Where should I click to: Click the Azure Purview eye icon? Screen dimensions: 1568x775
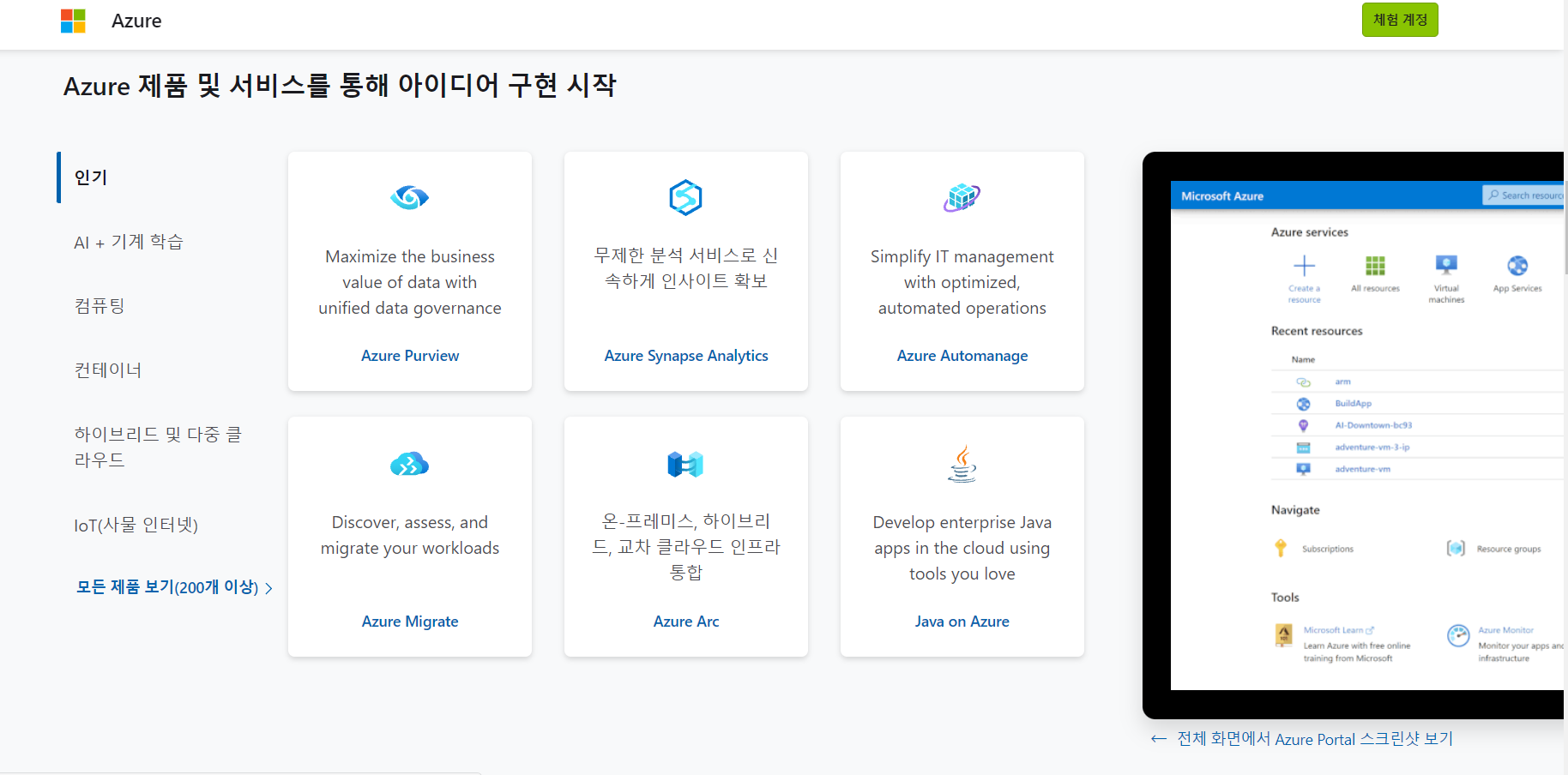pyautogui.click(x=410, y=198)
